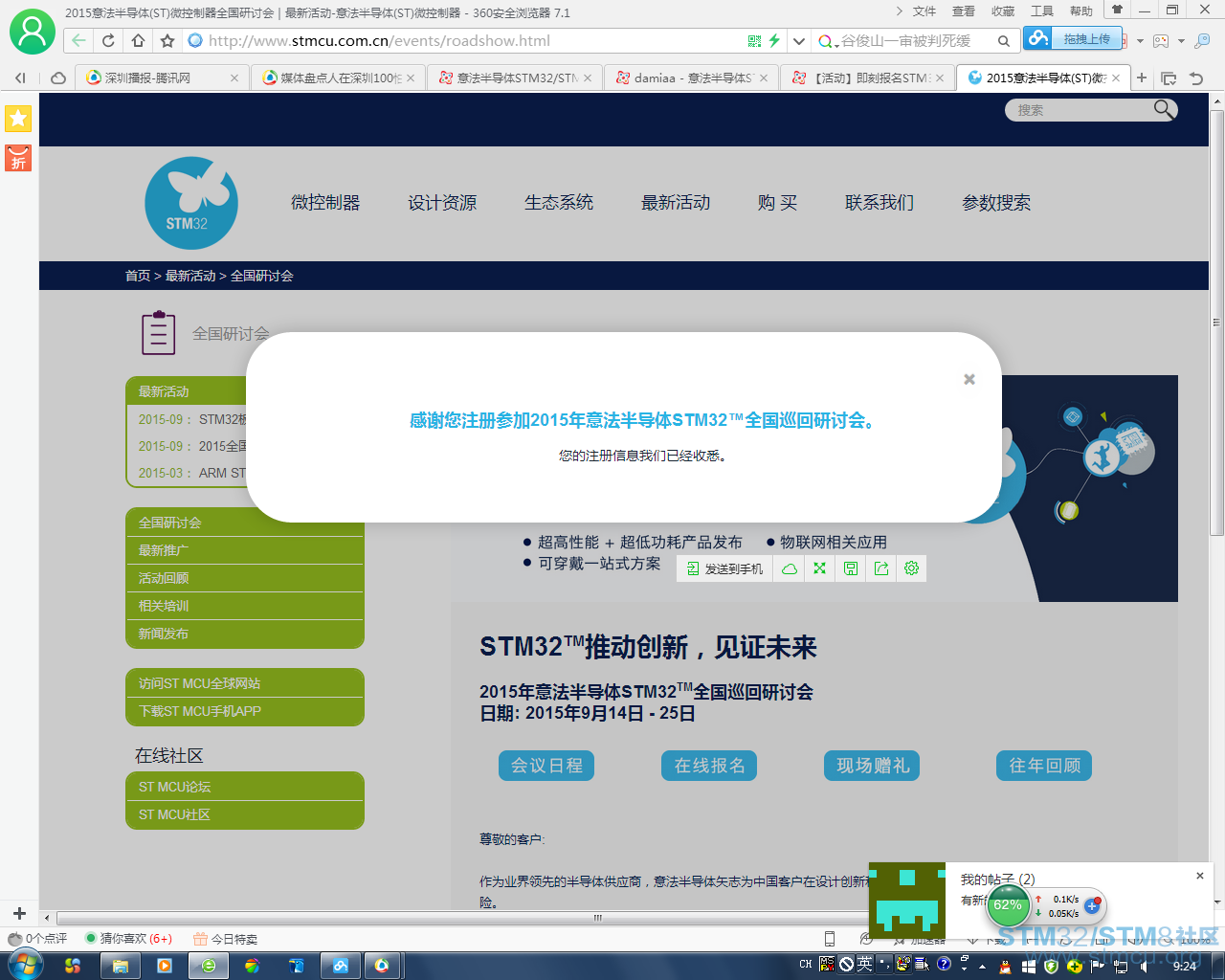This screenshot has height=980, width=1225.
Task: Click in the site 搜索 input field
Action: [1081, 110]
